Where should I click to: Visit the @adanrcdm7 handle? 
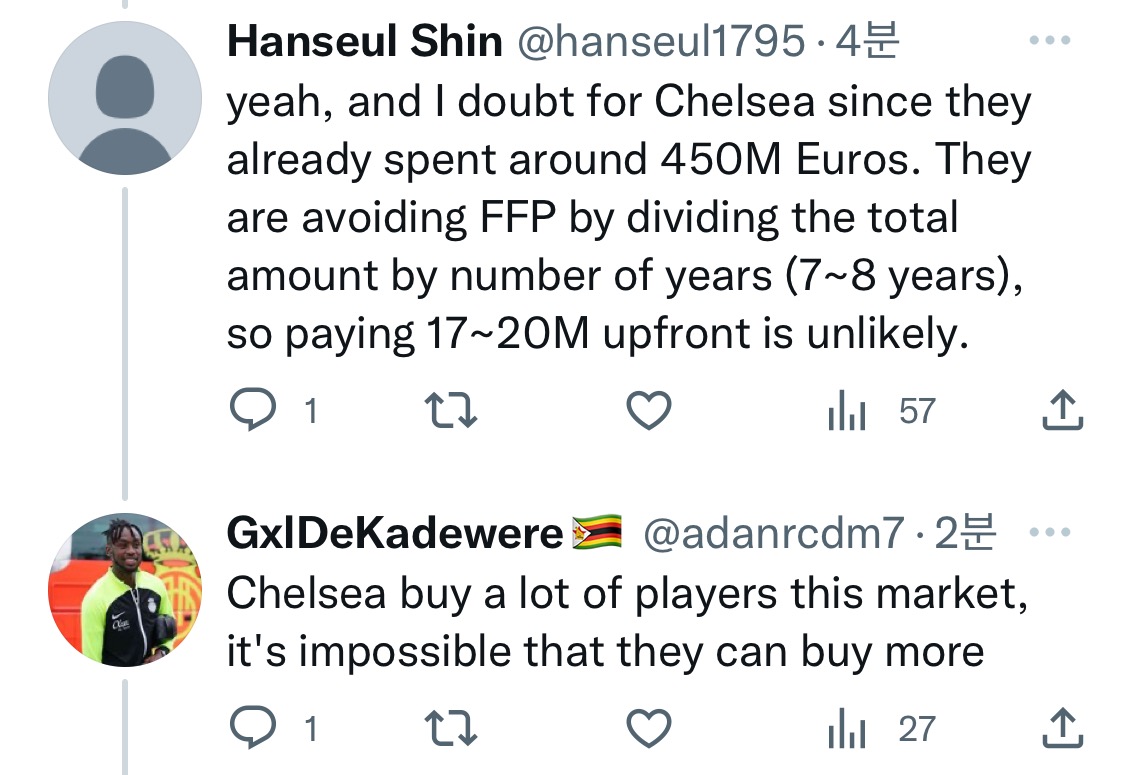tap(773, 536)
